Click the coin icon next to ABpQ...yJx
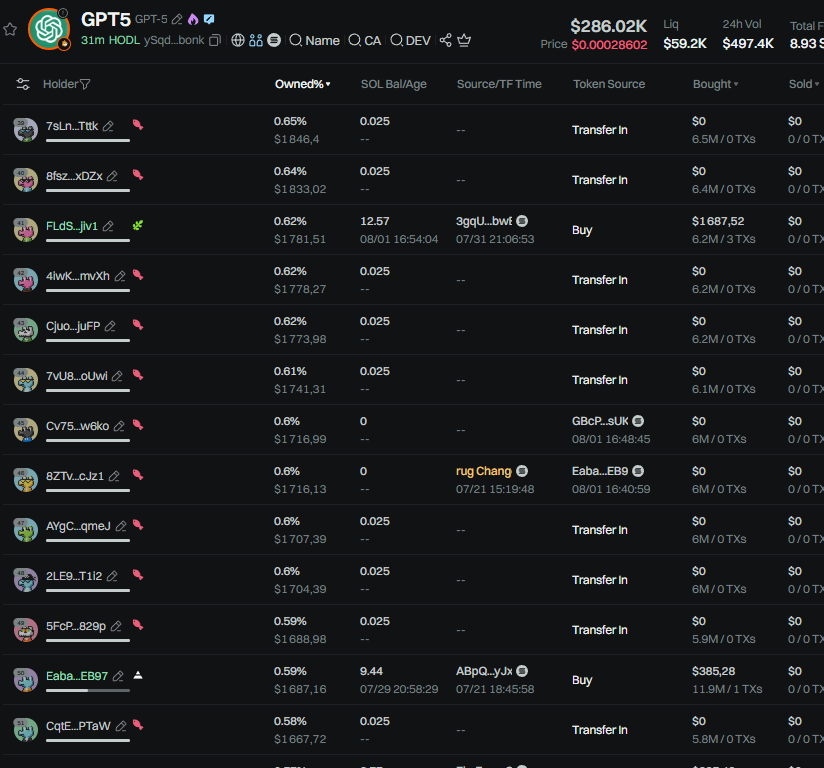Screen dimensions: 824x768 point(522,671)
